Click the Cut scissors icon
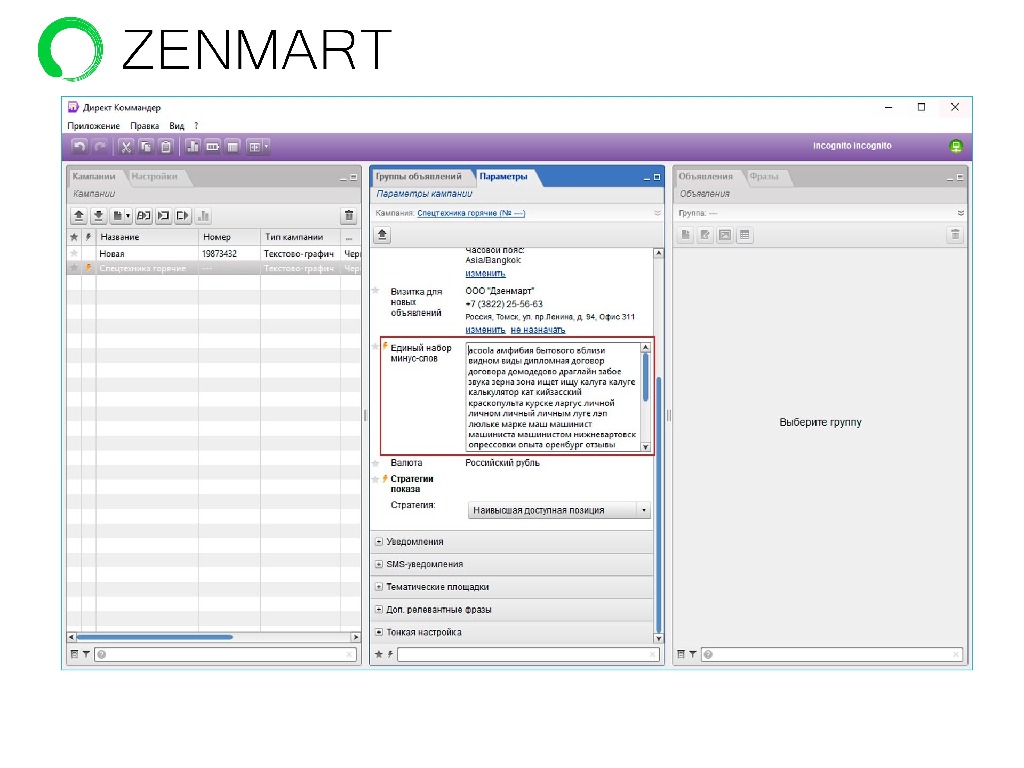Viewport: 1024px width, 768px height. [x=126, y=147]
